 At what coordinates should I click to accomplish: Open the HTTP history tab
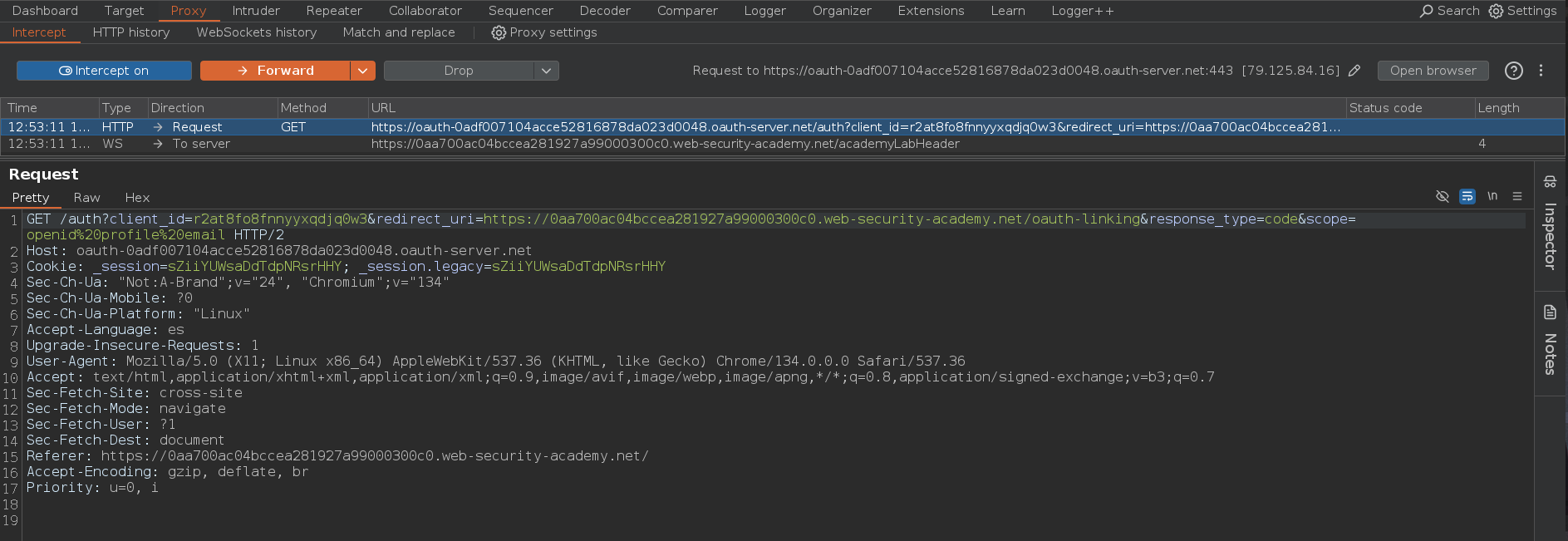pyautogui.click(x=131, y=32)
